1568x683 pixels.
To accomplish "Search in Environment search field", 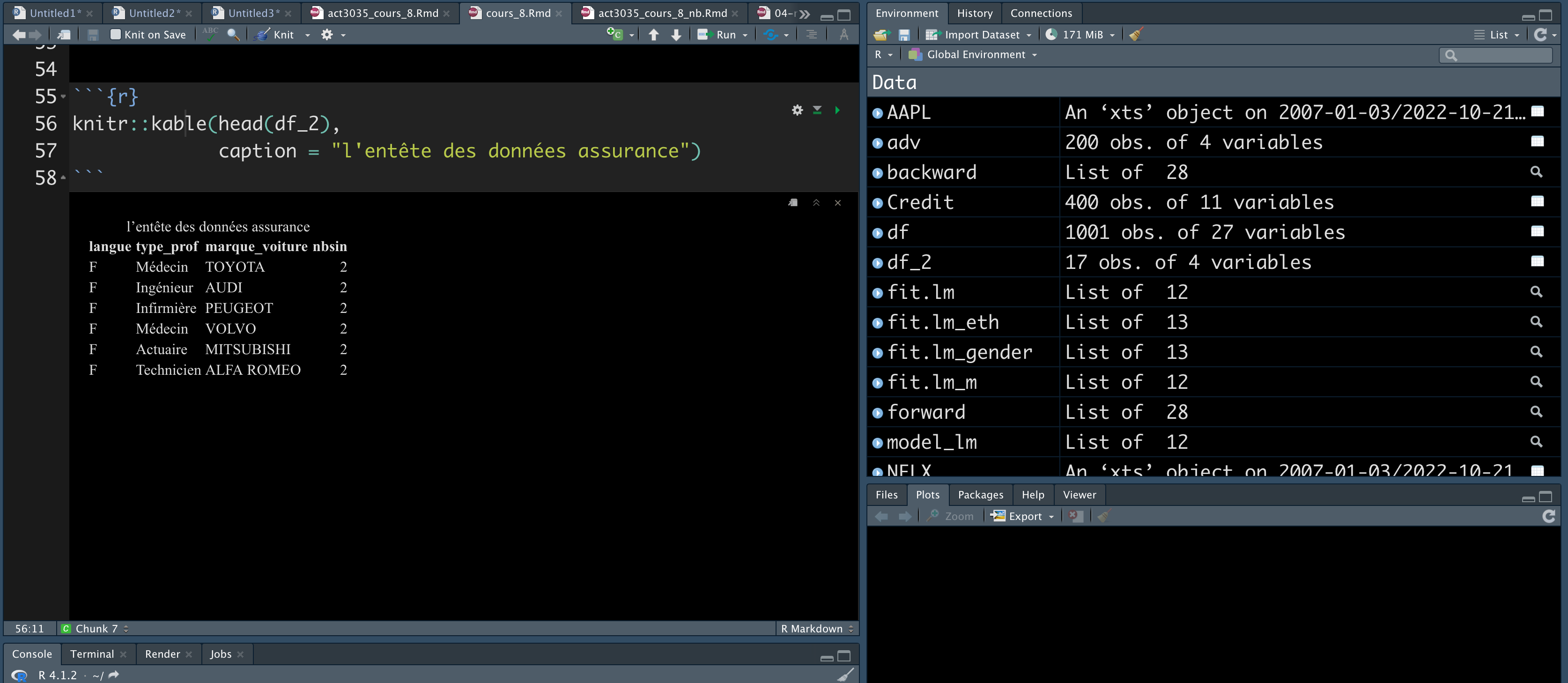I will click(x=1495, y=55).
